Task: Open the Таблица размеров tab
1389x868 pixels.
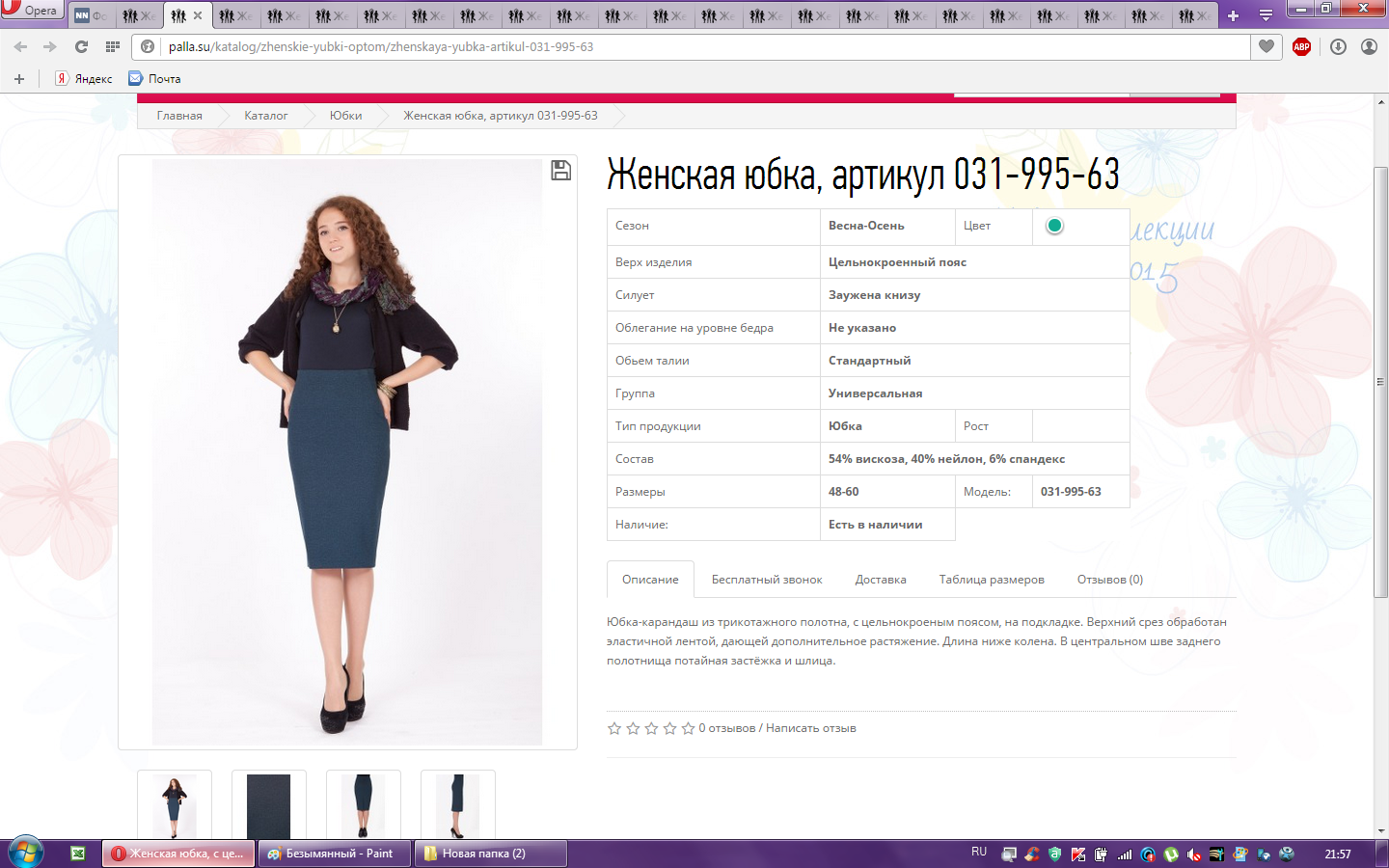Action: pos(991,580)
